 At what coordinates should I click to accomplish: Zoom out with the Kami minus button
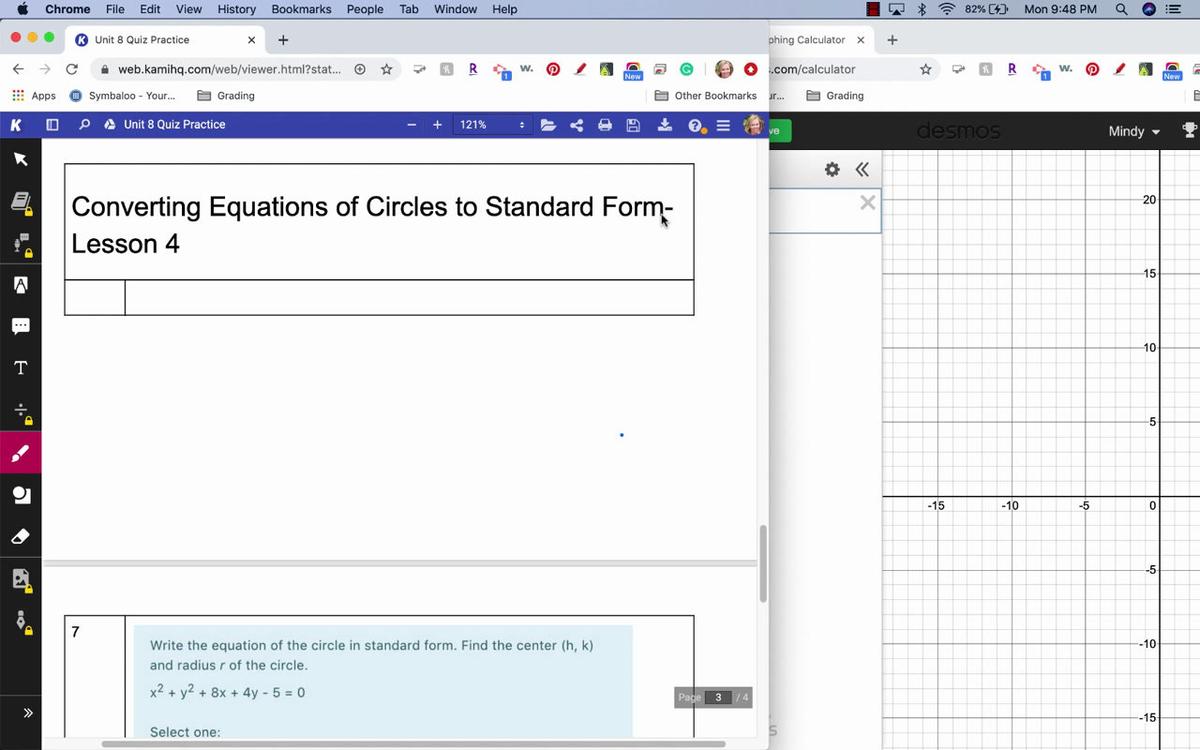411,125
